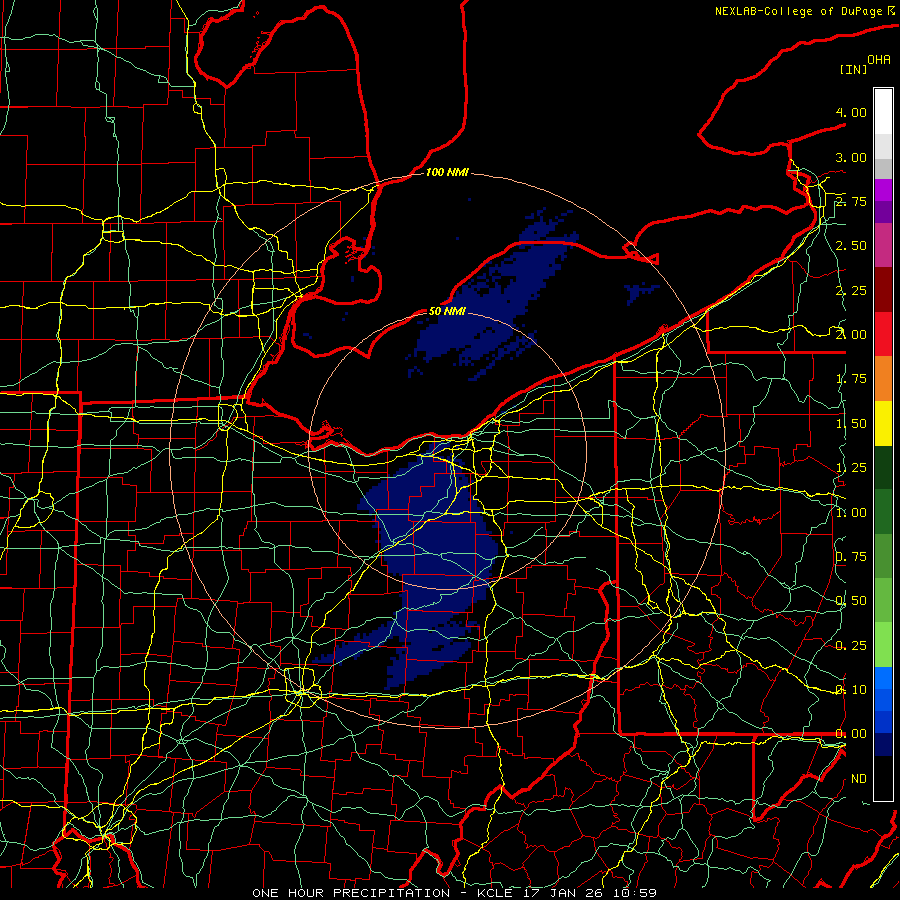Image resolution: width=900 pixels, height=900 pixels.
Task: Click the [IN] units label
Action: 854,69
